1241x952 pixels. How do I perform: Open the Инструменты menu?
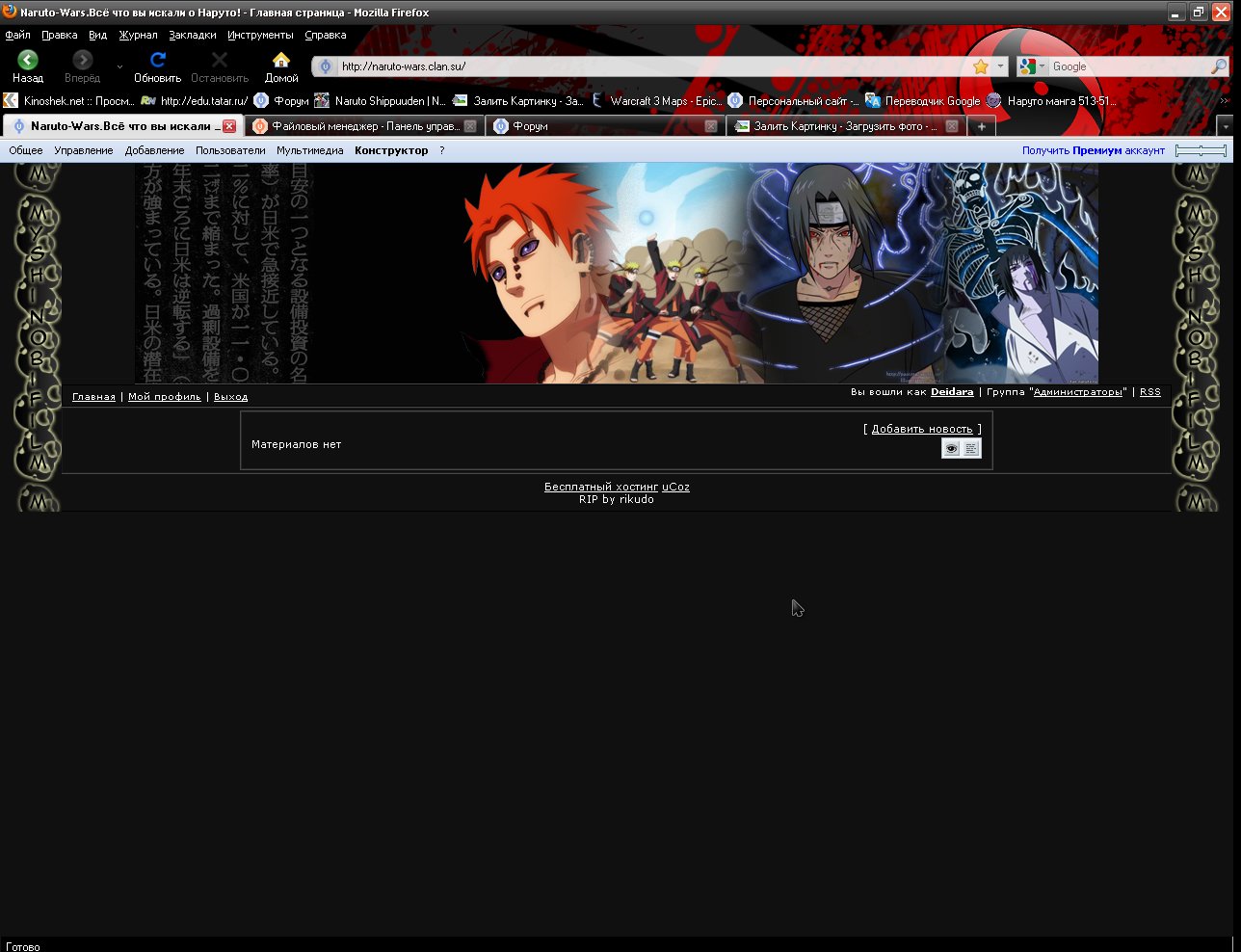coord(260,35)
